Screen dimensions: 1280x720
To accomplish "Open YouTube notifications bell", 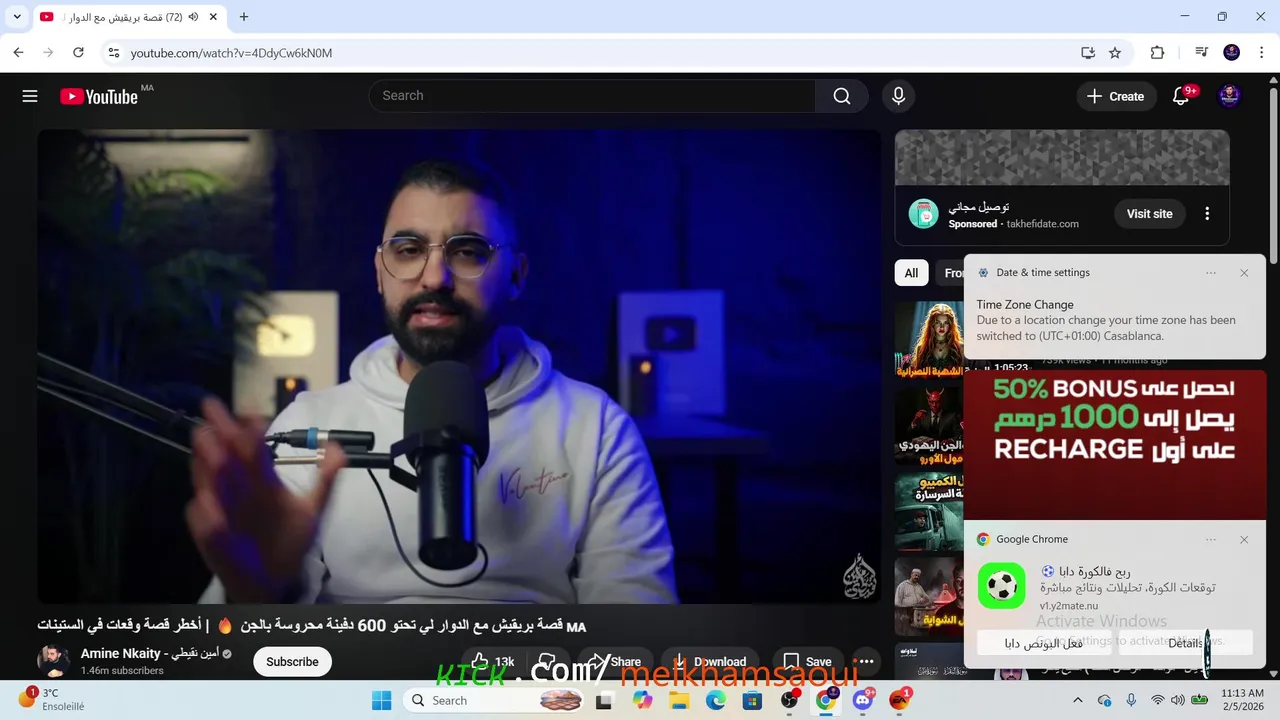I will (1181, 96).
